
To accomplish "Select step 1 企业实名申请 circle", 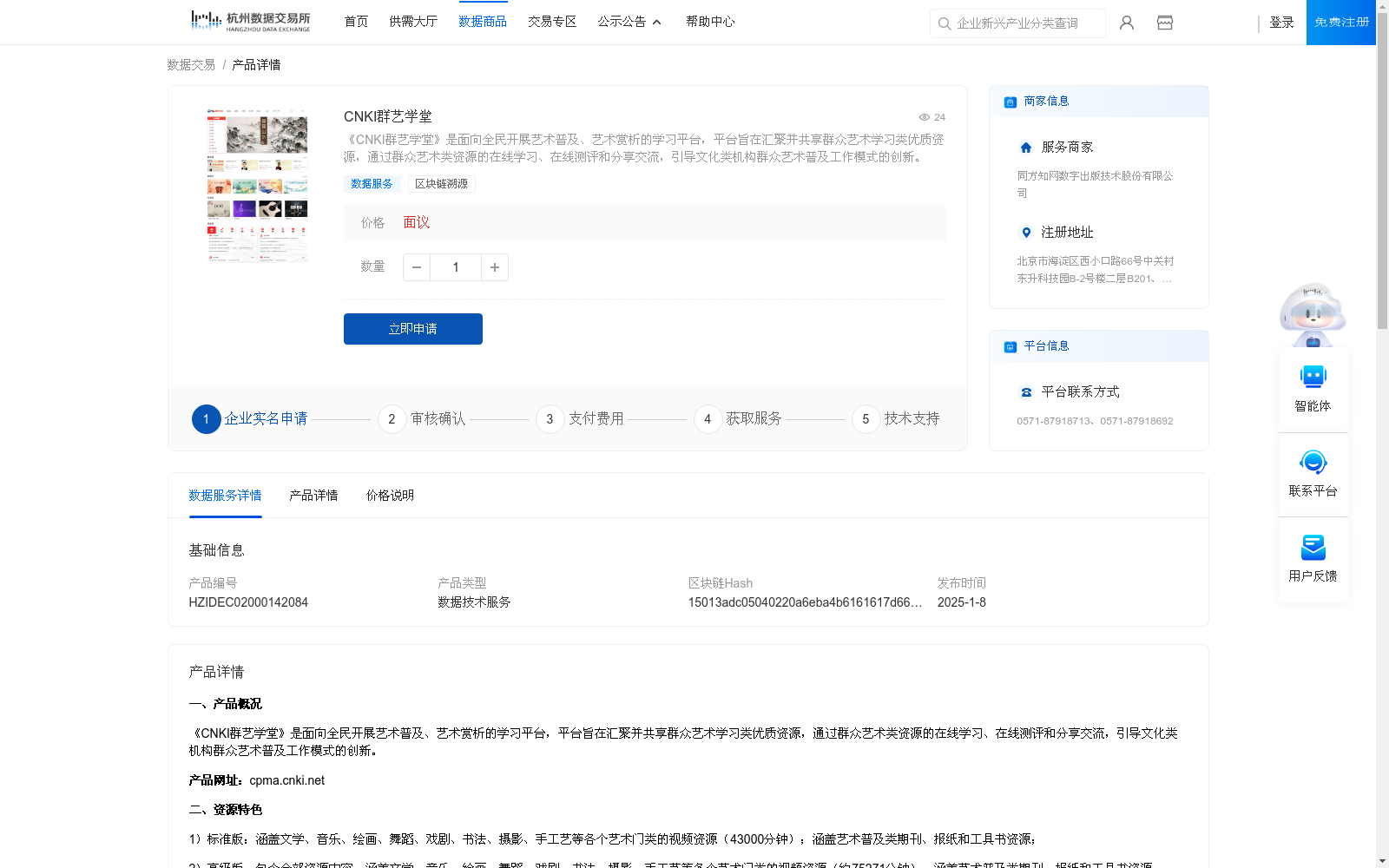I will pos(206,419).
